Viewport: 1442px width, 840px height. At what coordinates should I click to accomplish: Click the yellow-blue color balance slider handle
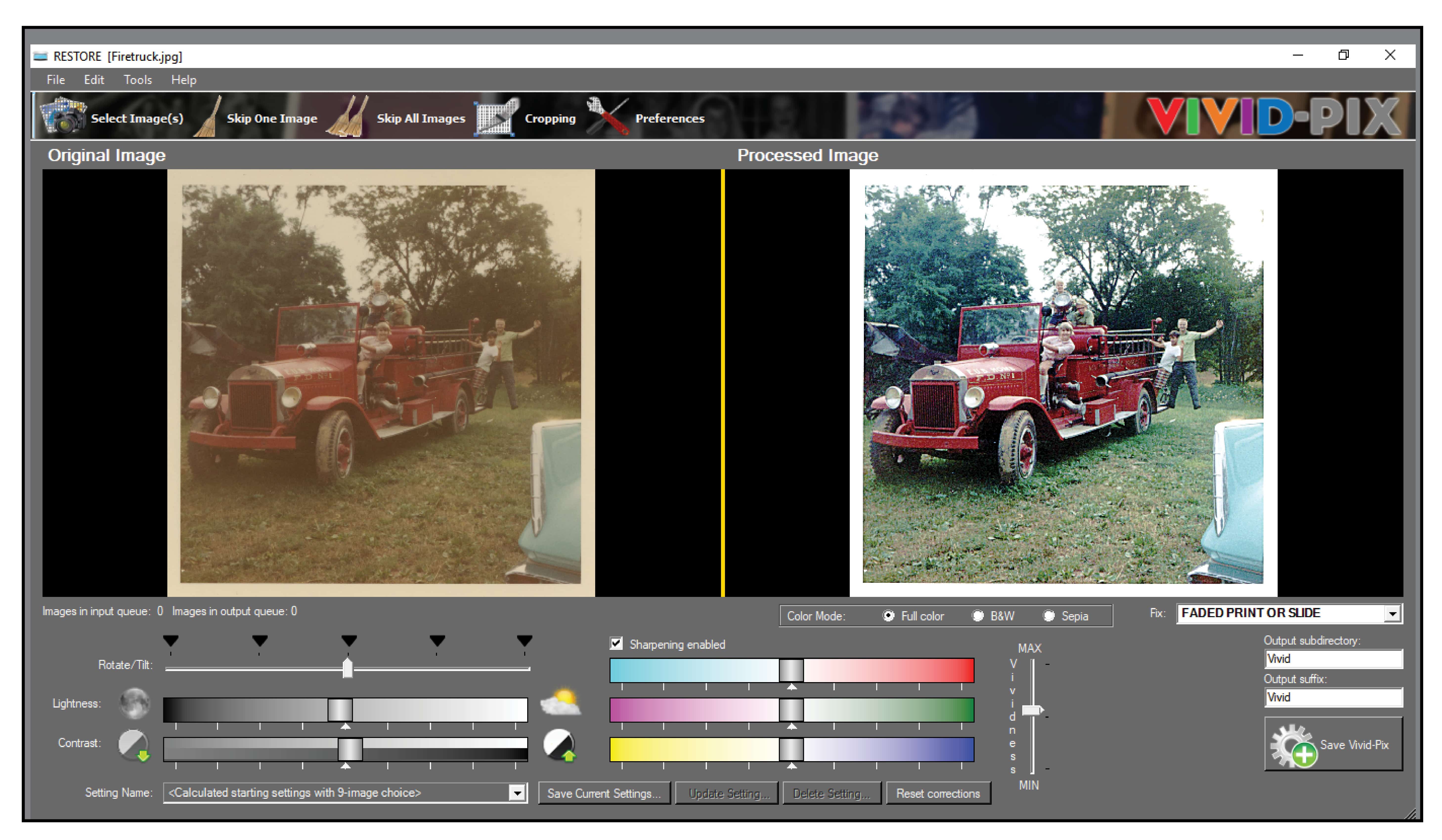pos(791,749)
